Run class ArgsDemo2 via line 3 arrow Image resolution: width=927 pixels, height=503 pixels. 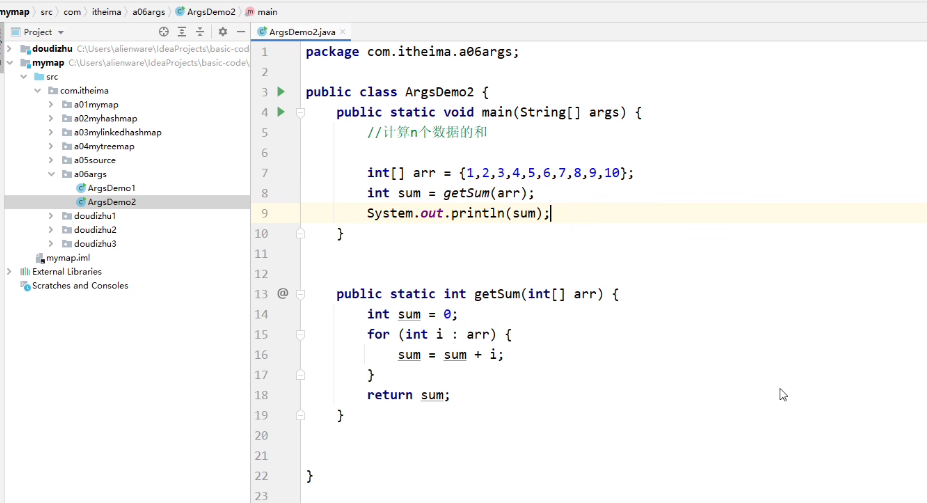281,92
